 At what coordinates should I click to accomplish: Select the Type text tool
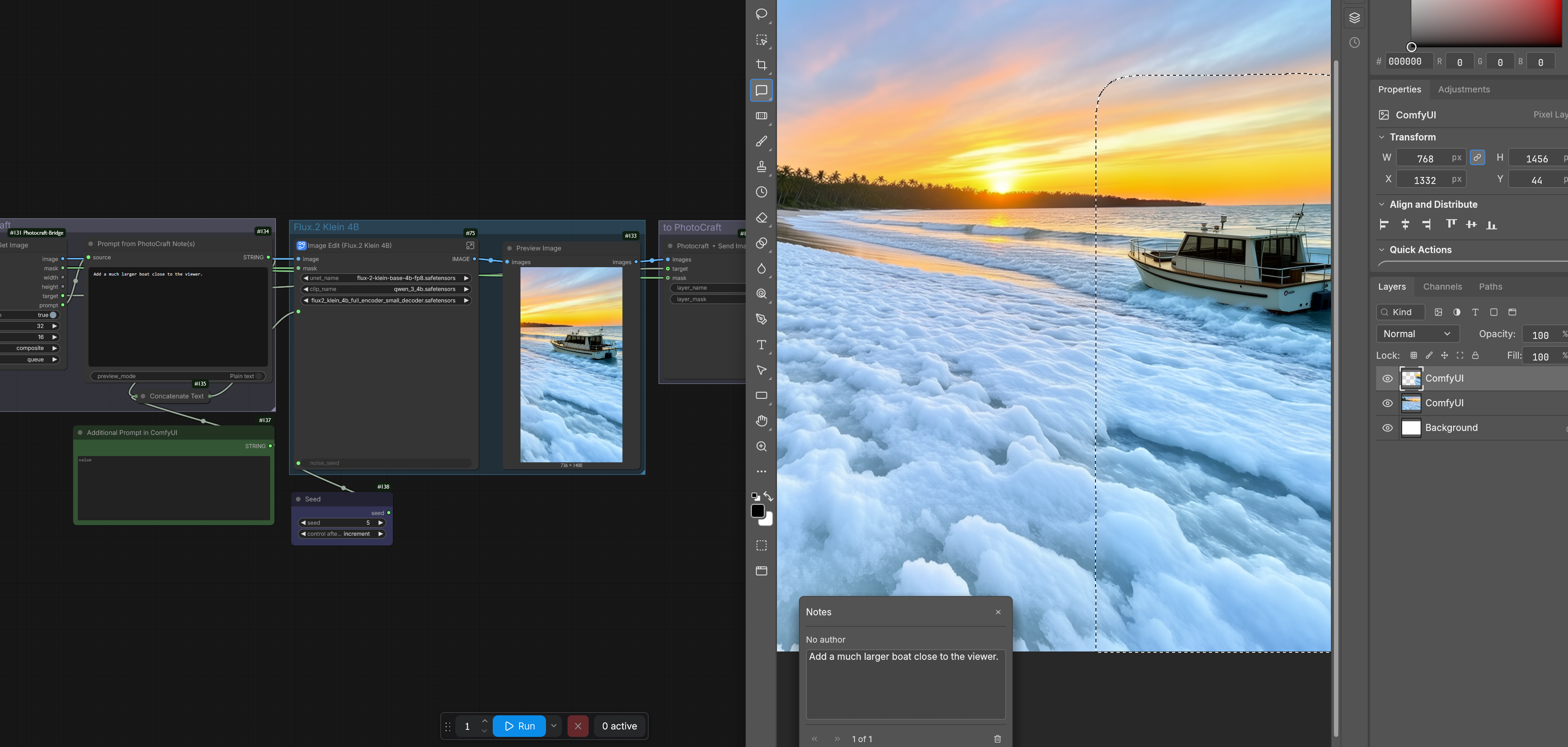click(x=761, y=345)
